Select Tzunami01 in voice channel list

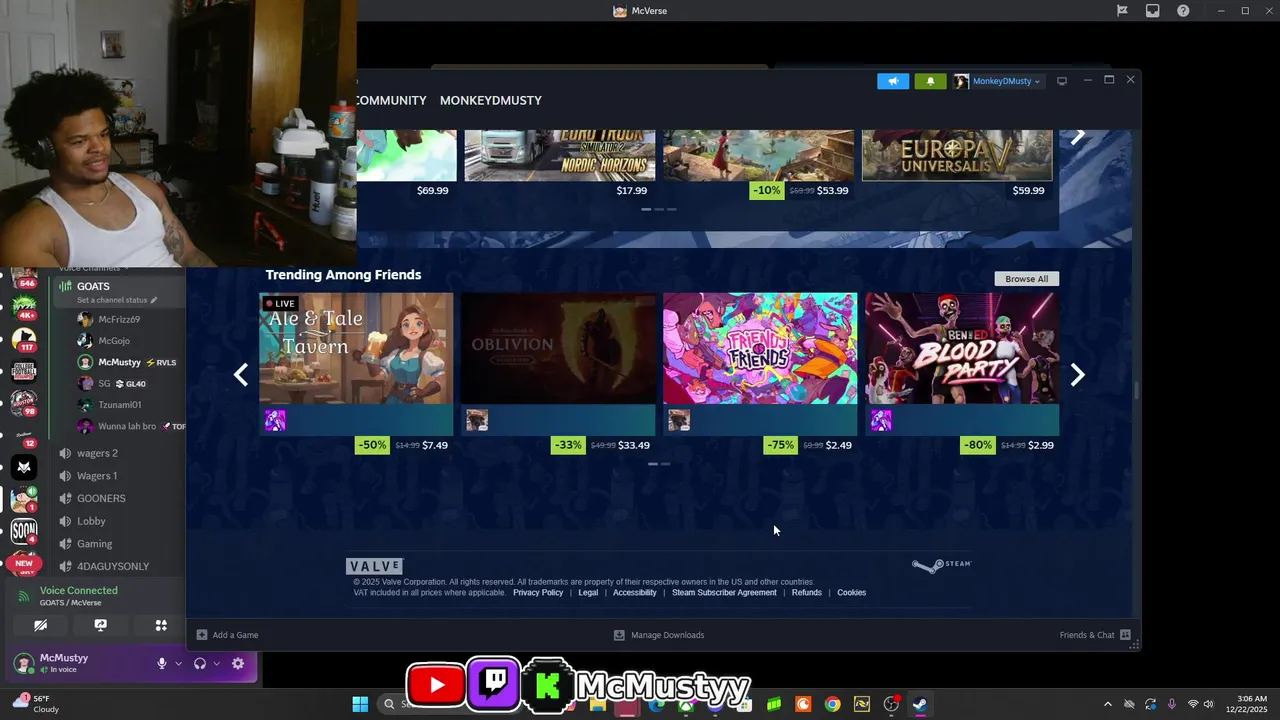coord(119,405)
